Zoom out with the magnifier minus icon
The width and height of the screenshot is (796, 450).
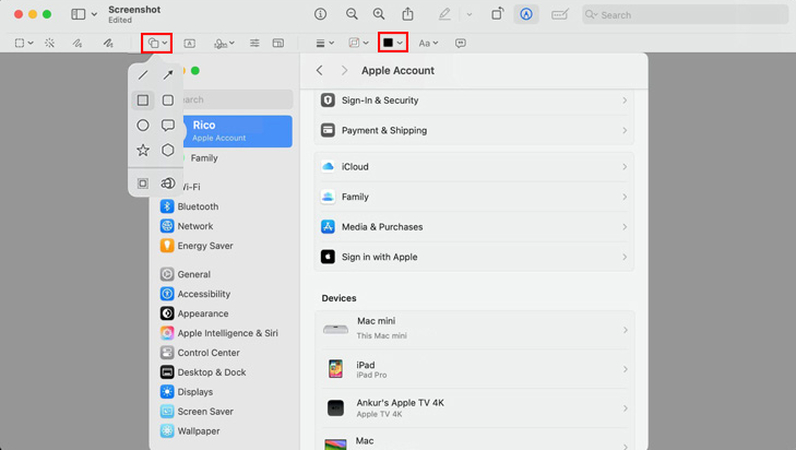tap(352, 14)
